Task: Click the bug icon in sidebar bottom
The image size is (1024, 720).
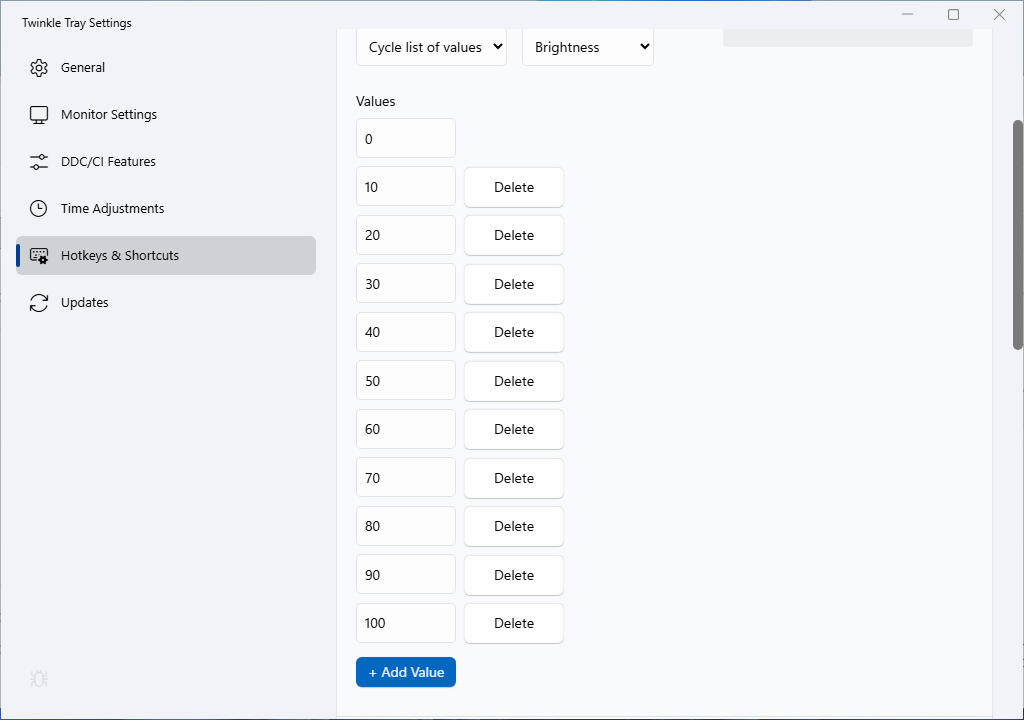Action: 39,679
